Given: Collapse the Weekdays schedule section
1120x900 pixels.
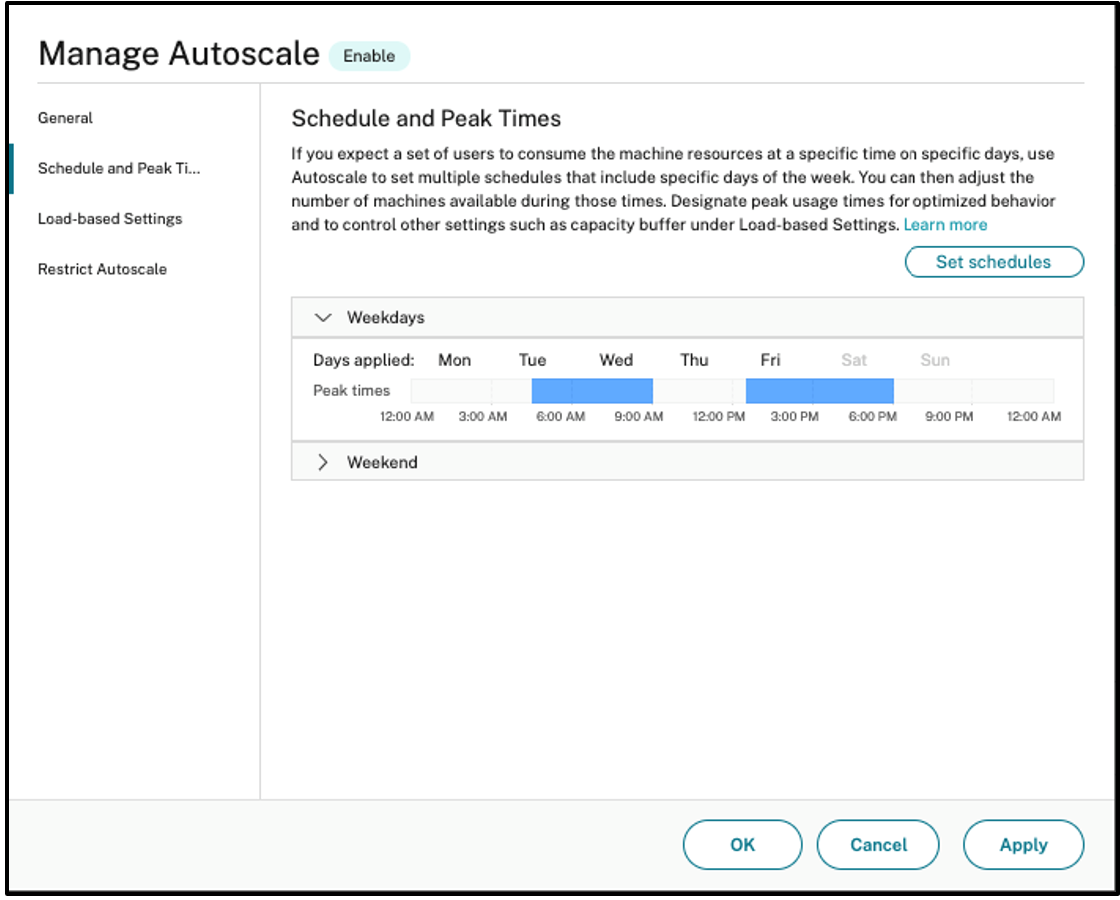Looking at the screenshot, I should click(323, 317).
